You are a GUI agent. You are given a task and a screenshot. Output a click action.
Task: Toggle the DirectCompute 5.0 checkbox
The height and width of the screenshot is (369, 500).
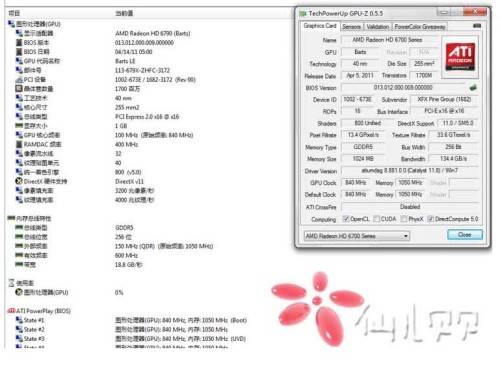pyautogui.click(x=431, y=219)
